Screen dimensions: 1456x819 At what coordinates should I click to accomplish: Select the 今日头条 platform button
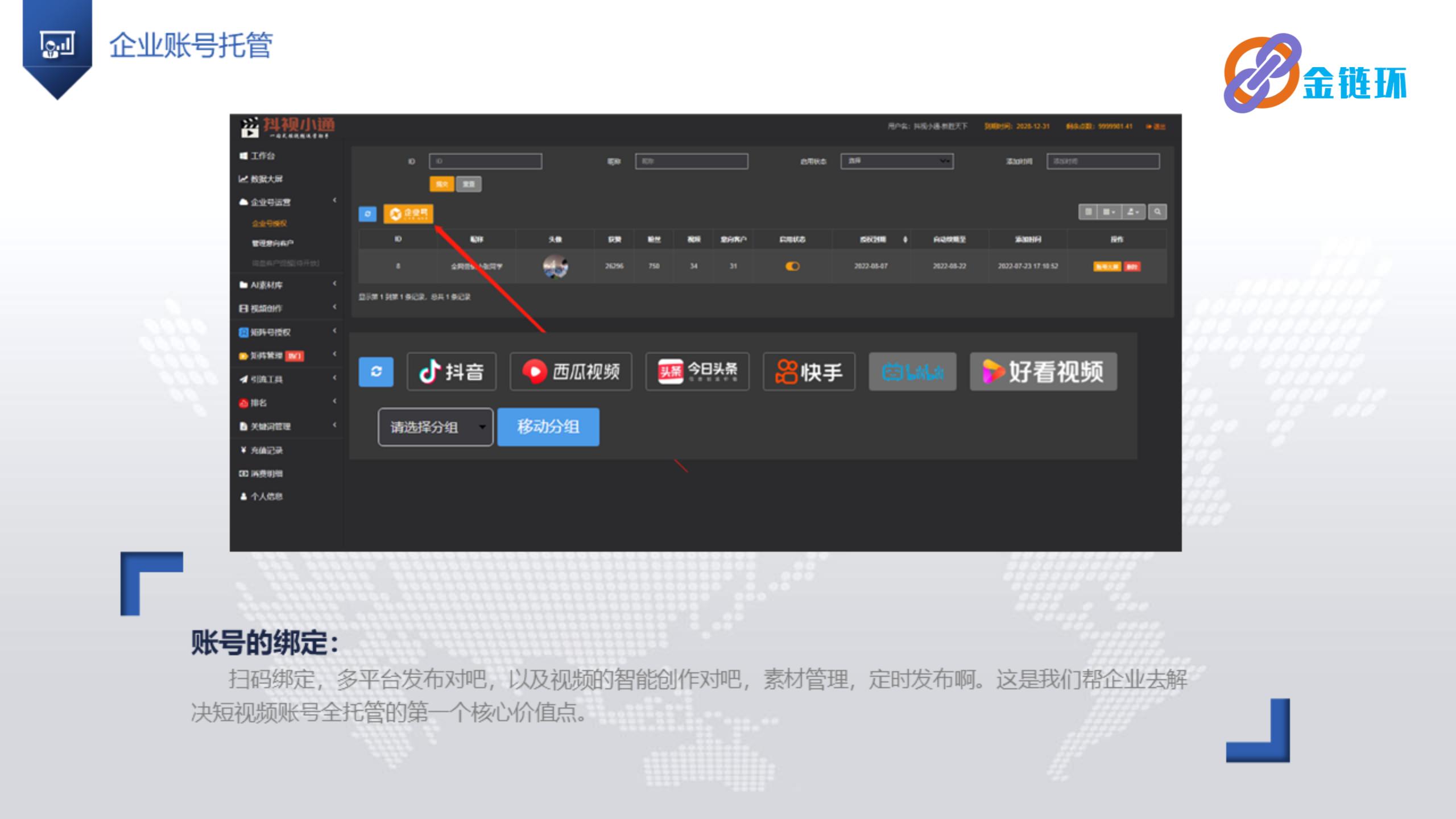697,371
